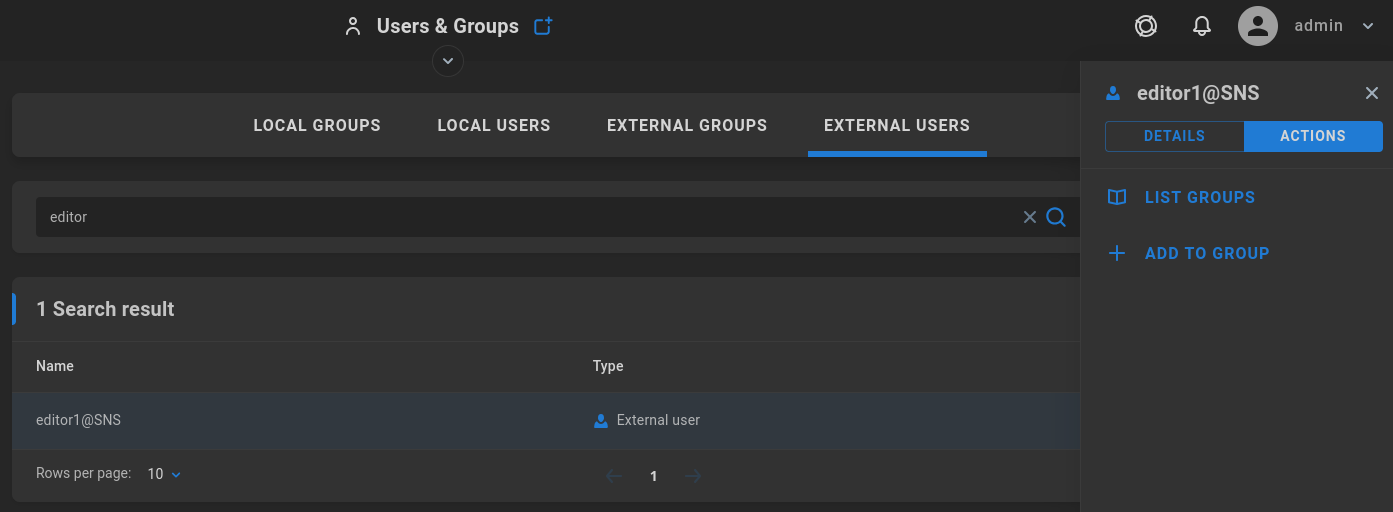
Task: Select the editor1@SNS table row name
Action: (x=78, y=420)
